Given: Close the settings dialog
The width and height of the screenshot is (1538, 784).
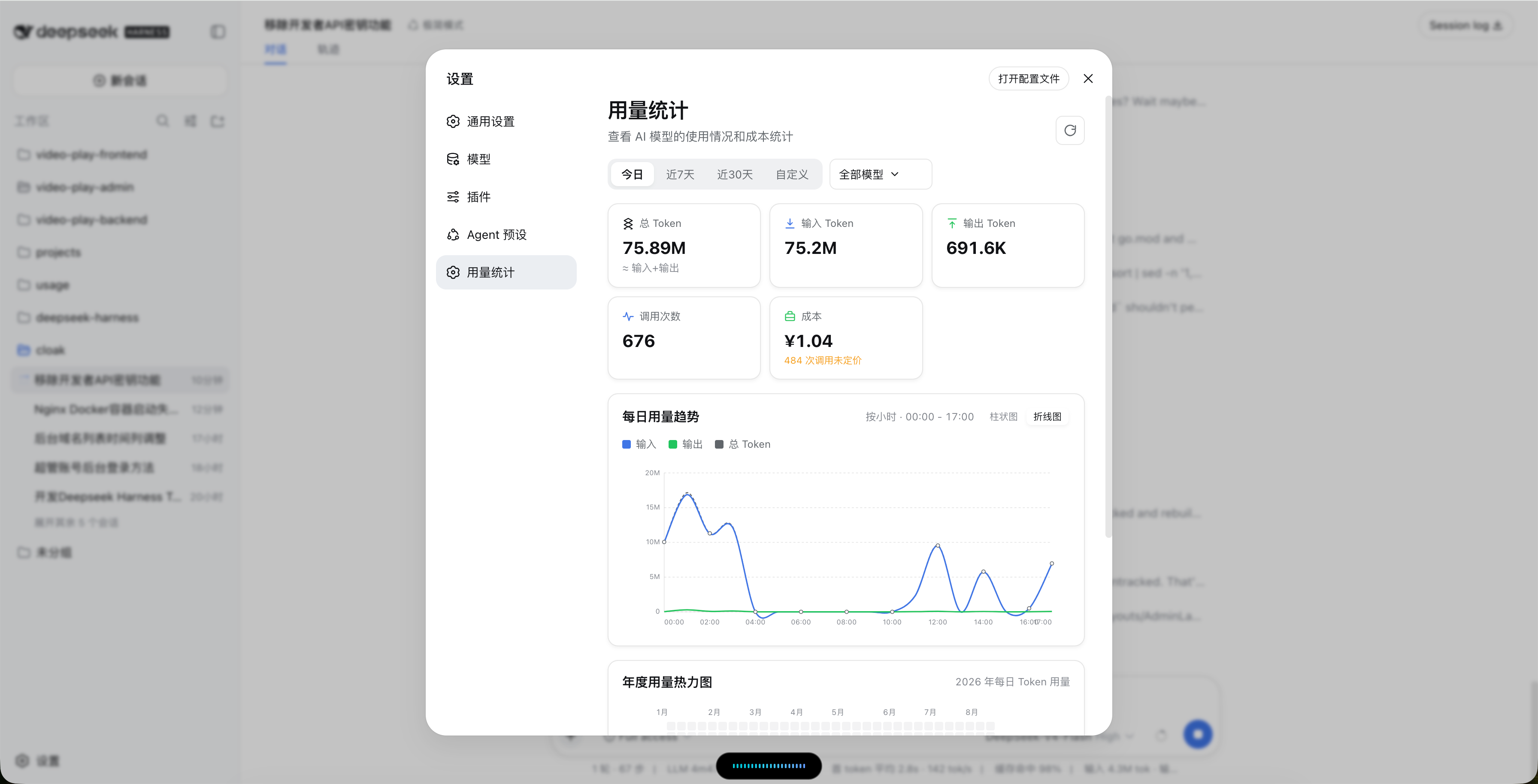Looking at the screenshot, I should [x=1088, y=79].
